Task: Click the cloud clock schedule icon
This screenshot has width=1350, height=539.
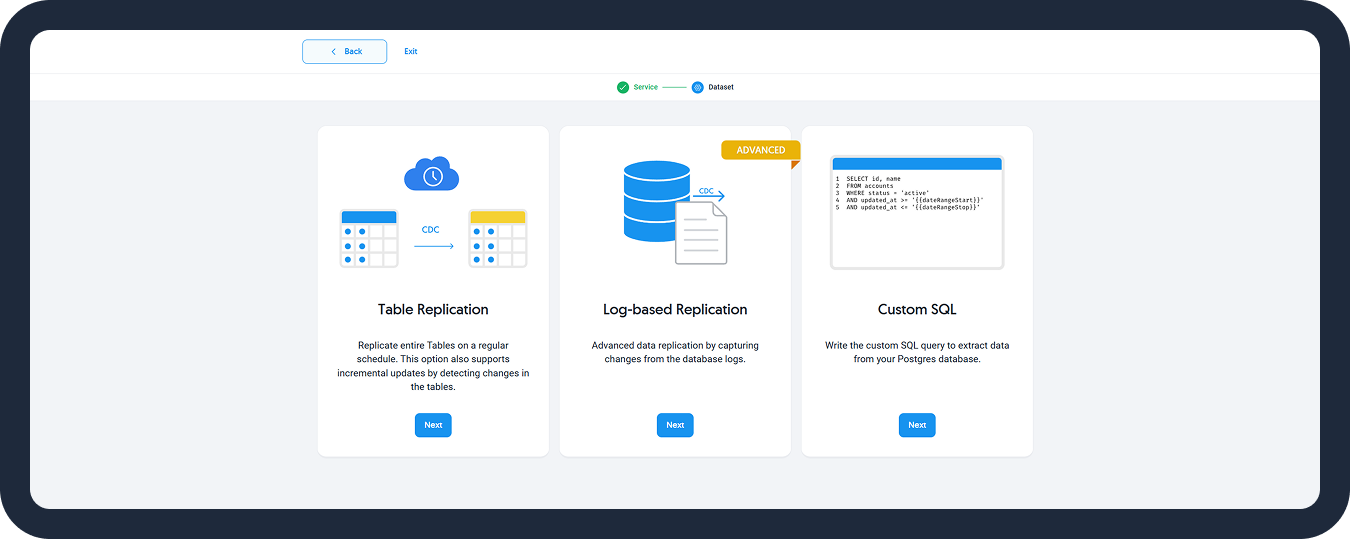Action: tap(432, 174)
